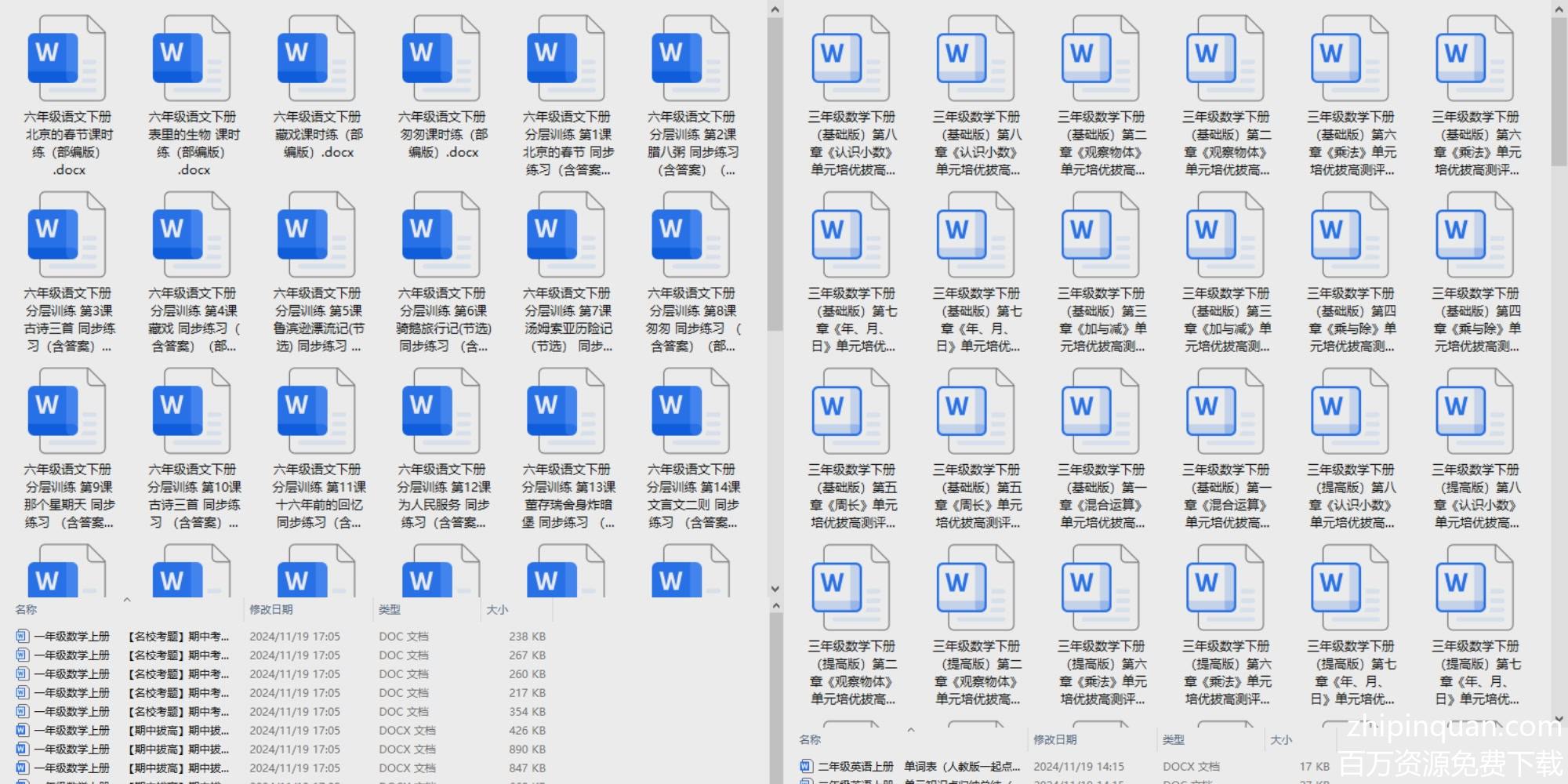Click 名称 column header in bottom-right list
This screenshot has height=784, width=1568.
(x=810, y=739)
